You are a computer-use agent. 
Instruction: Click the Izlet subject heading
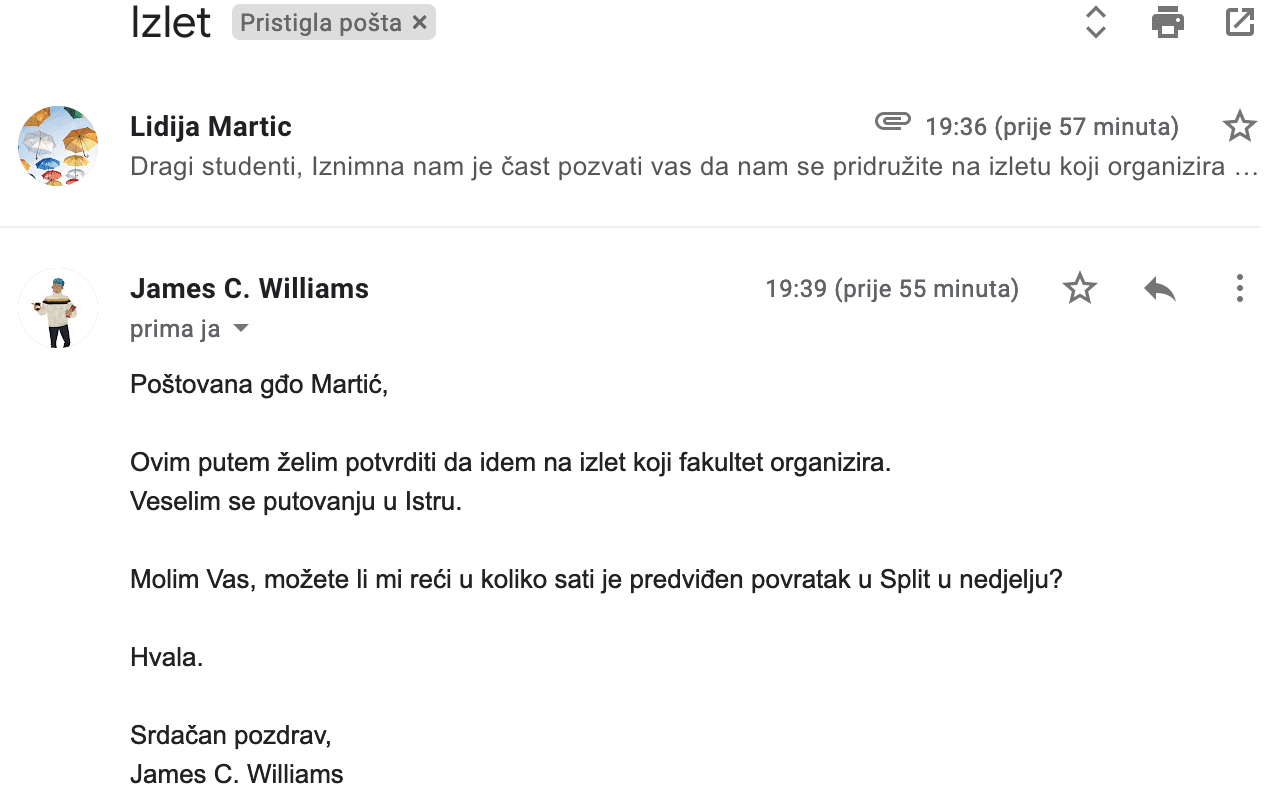pos(170,23)
